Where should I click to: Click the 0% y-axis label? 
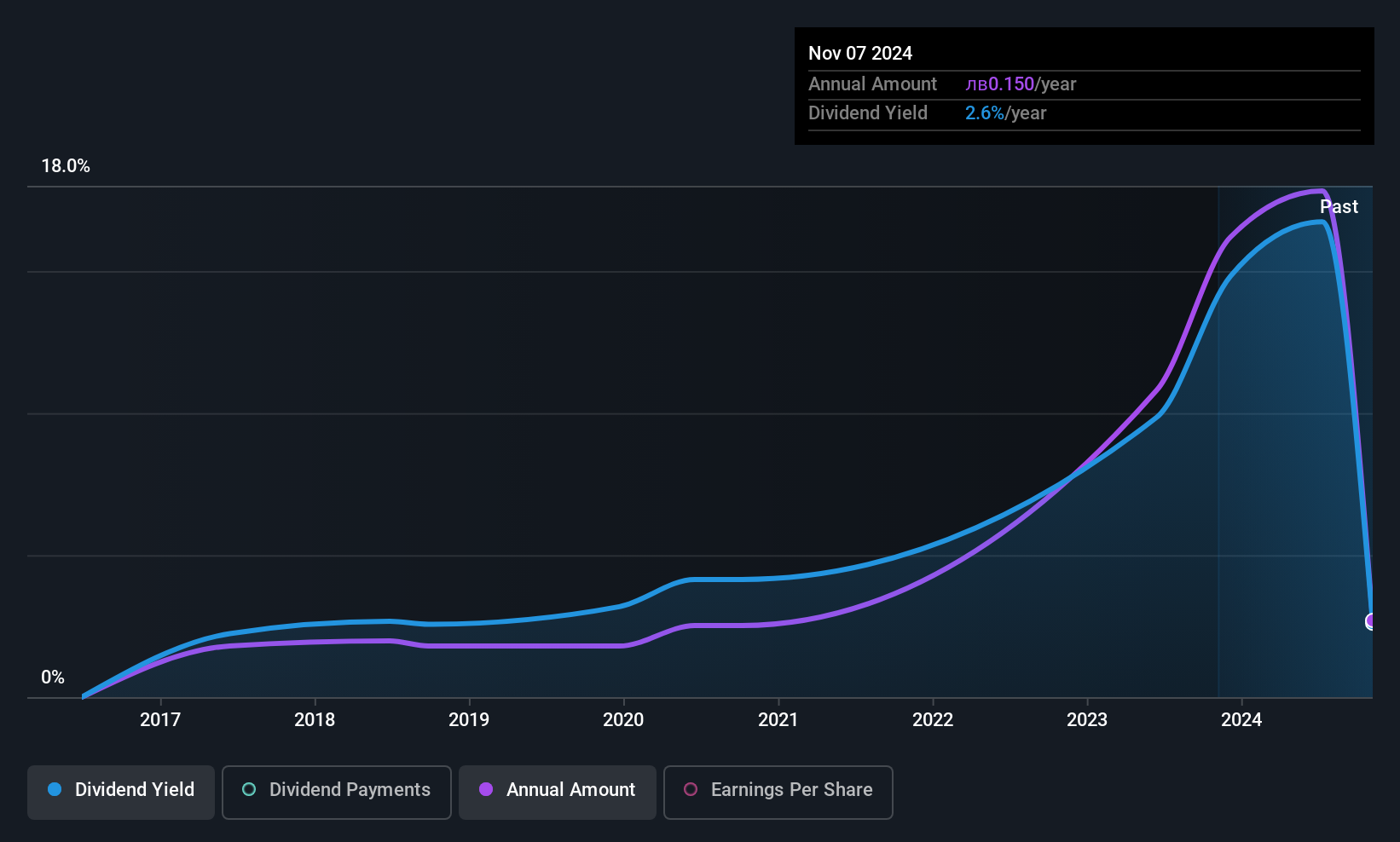point(53,678)
